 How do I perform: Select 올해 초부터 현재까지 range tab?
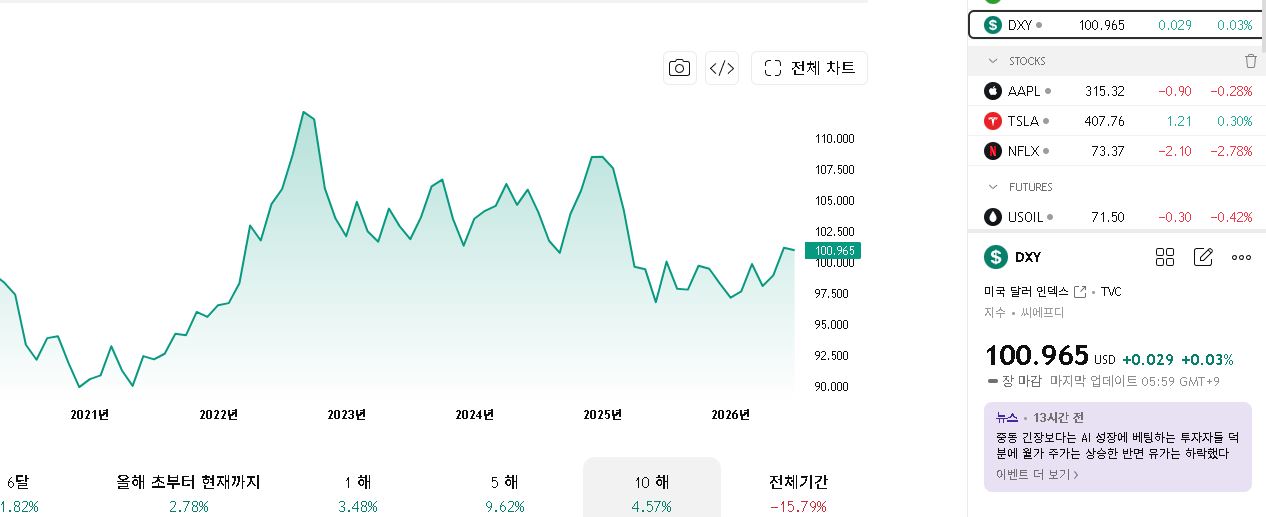tap(189, 493)
